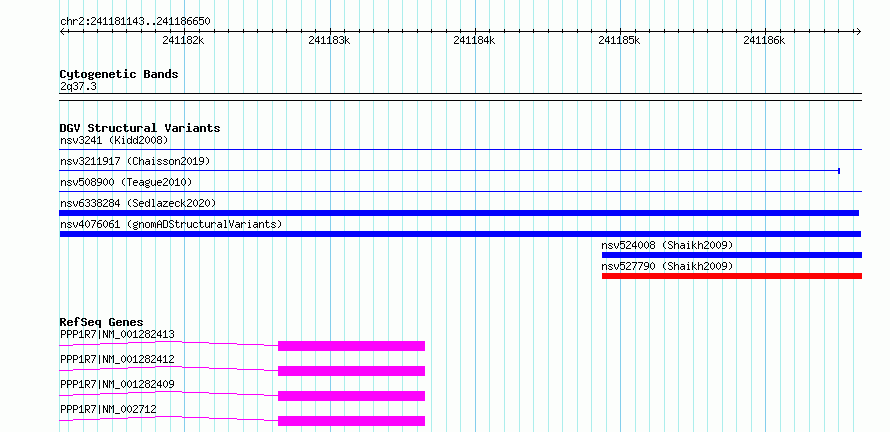Screen dimensions: 890x432
Task: Click the magenta exon of NM_002712
Action: (x=351, y=421)
